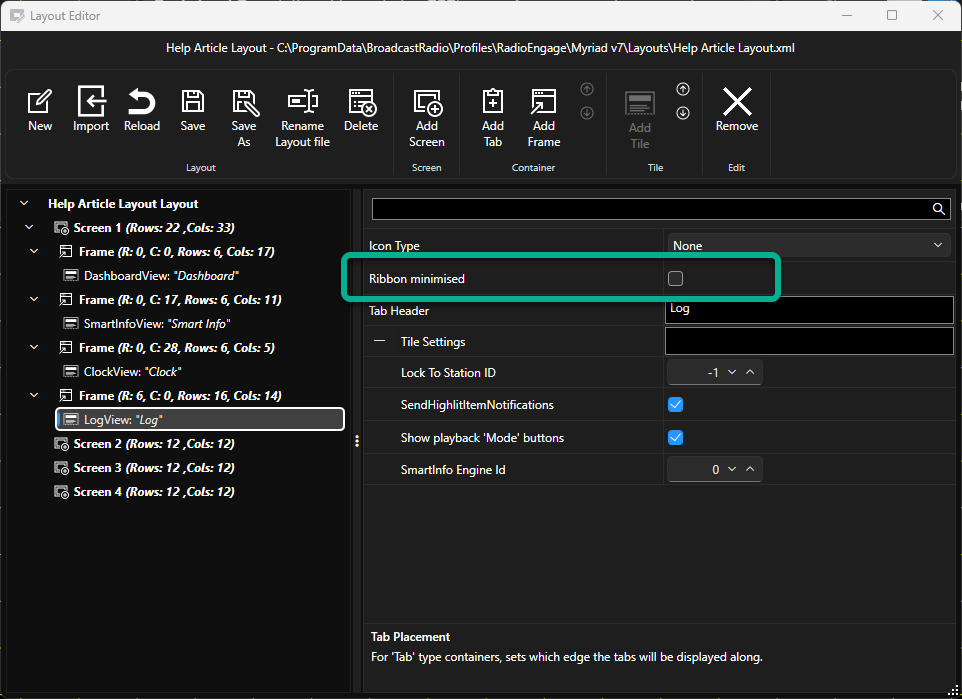This screenshot has height=699, width=962.
Task: Collapse the Screen 1 tree node
Action: (x=29, y=228)
